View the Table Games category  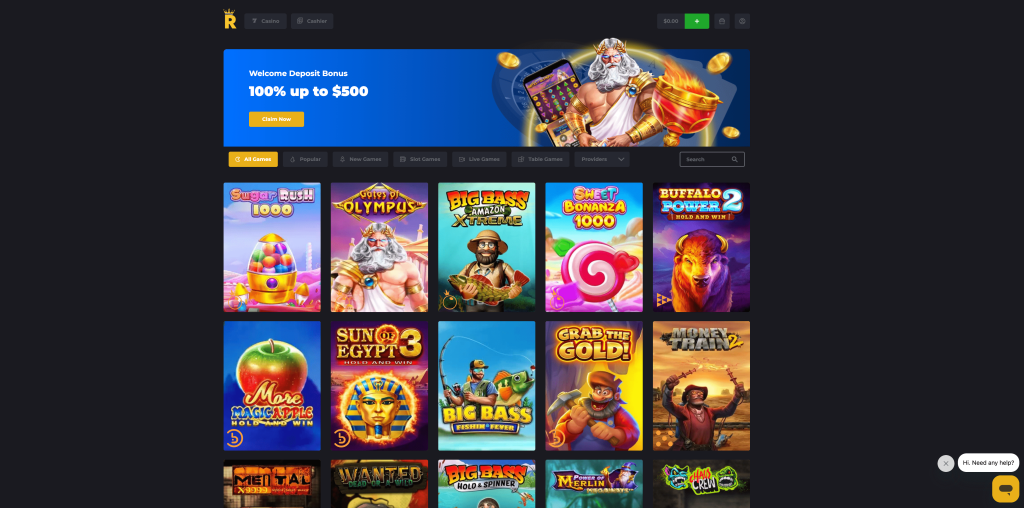point(540,159)
